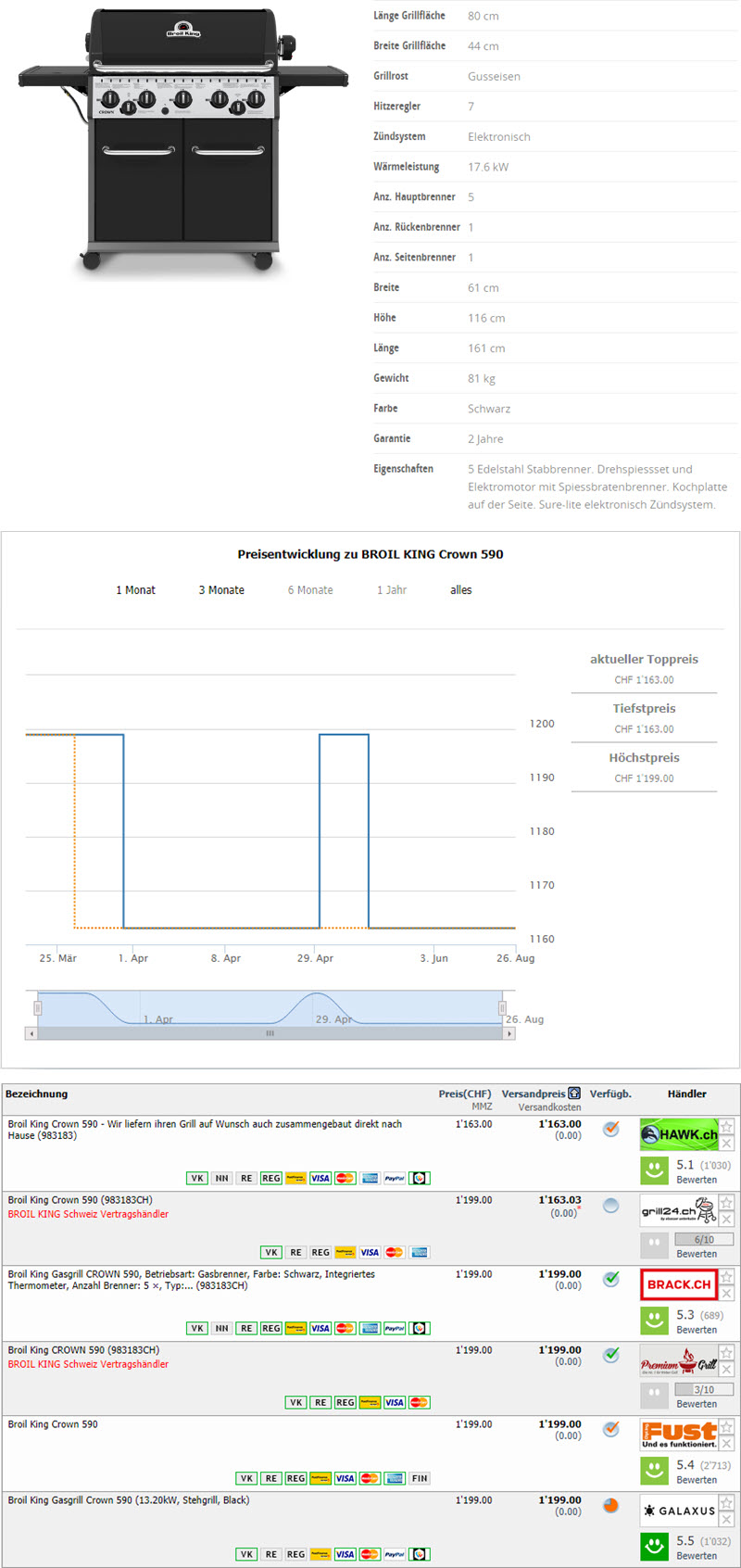Click favorite star next to BRACK.CH logo
The width and height of the screenshot is (741, 1568).
pyautogui.click(x=727, y=1276)
